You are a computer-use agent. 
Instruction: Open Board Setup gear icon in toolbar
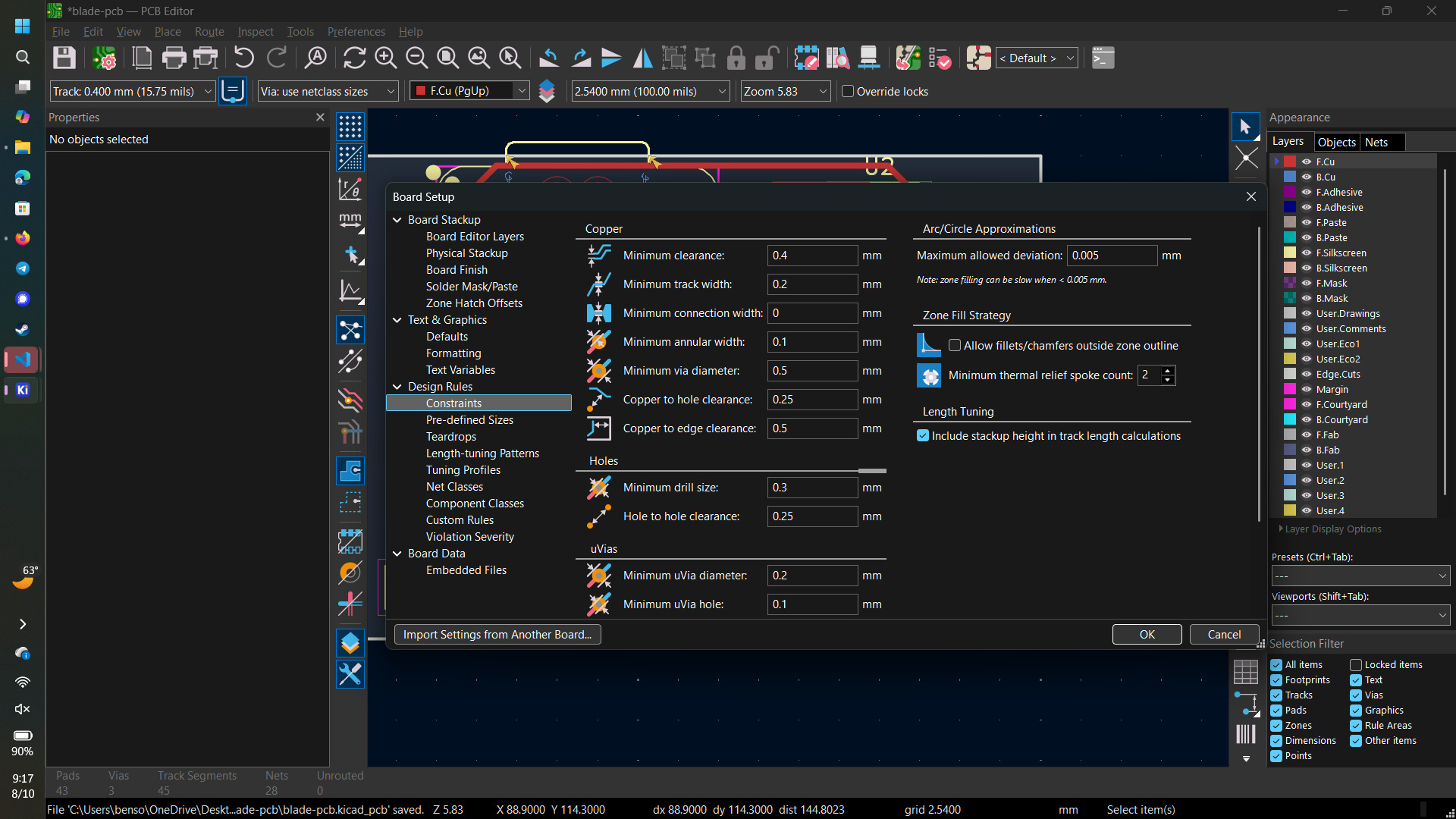104,58
